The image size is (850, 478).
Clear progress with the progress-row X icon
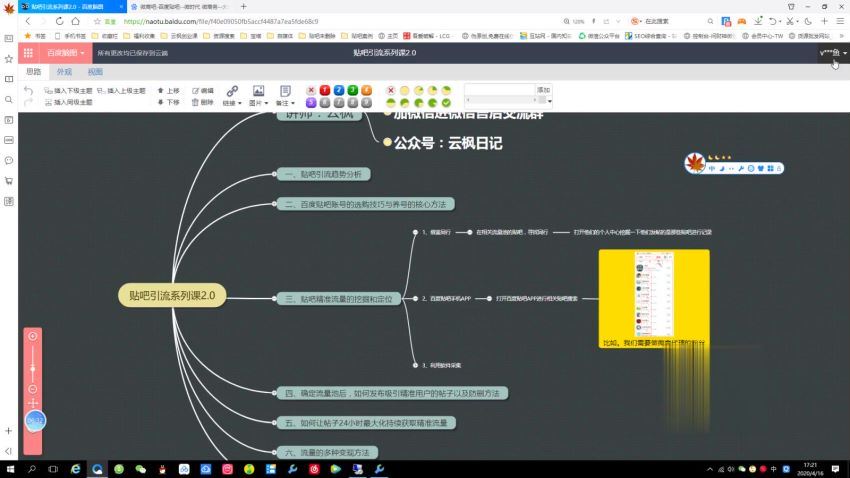click(x=390, y=90)
